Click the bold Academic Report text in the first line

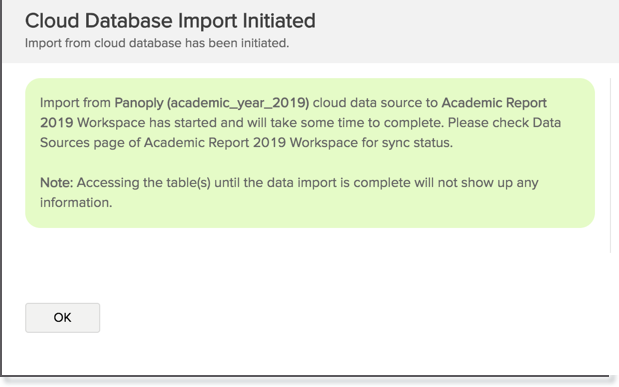pyautogui.click(x=494, y=103)
